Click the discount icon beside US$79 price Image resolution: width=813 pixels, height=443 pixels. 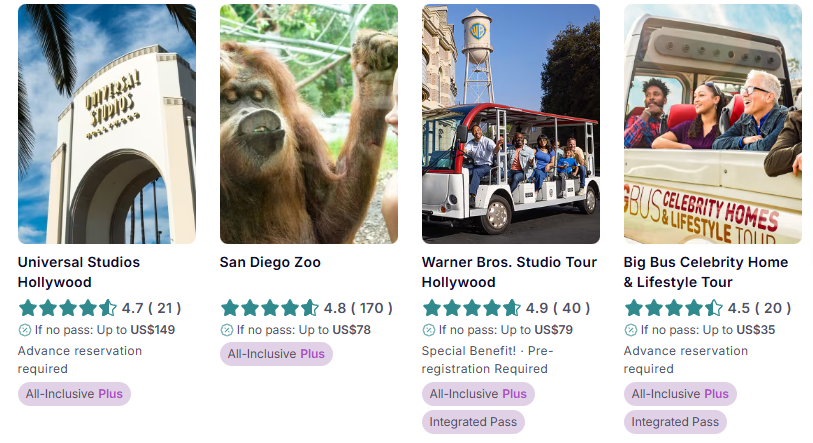click(x=429, y=330)
